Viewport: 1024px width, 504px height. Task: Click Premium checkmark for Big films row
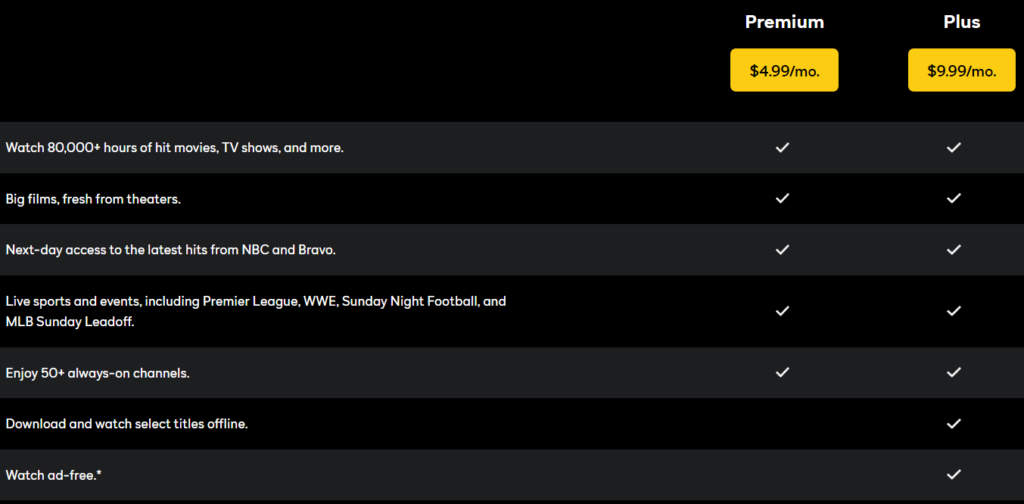coord(783,198)
